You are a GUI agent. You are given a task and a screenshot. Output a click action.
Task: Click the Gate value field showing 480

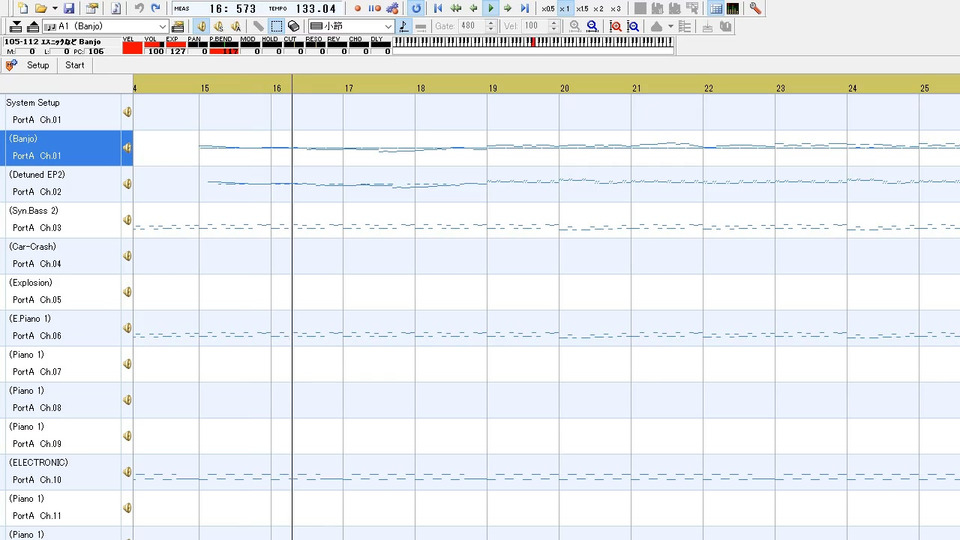coord(471,26)
